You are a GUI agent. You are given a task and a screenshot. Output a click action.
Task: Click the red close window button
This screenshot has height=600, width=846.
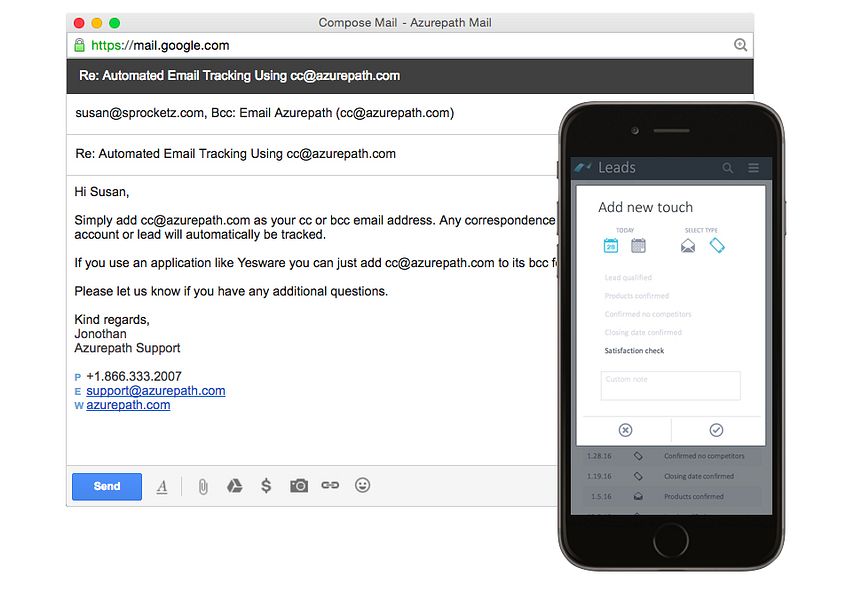(79, 23)
